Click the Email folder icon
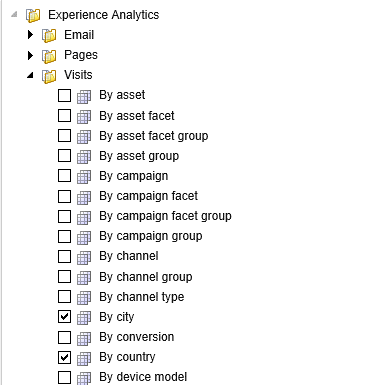391x385 pixels. (49, 35)
